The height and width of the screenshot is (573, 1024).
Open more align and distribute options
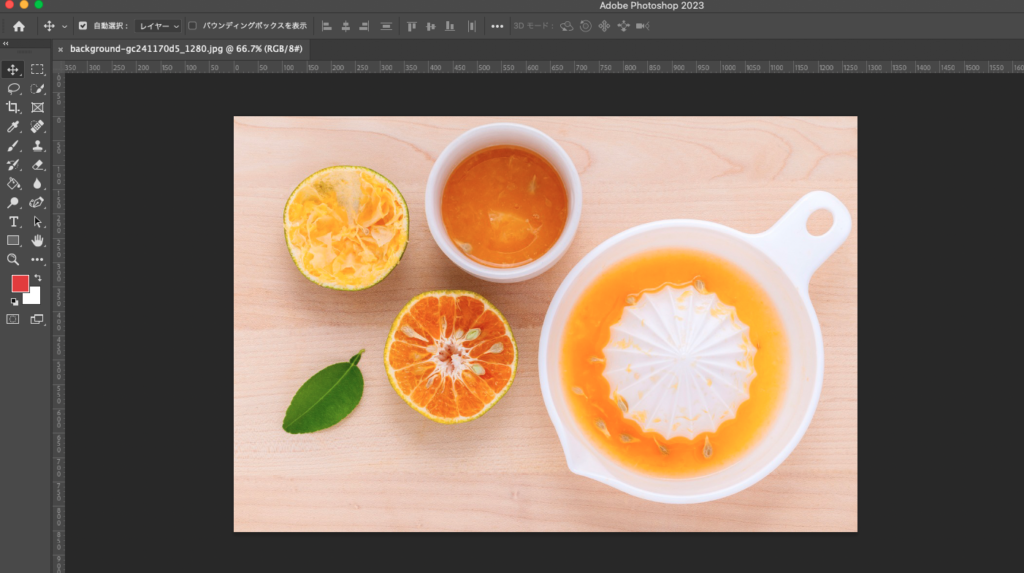tap(497, 26)
